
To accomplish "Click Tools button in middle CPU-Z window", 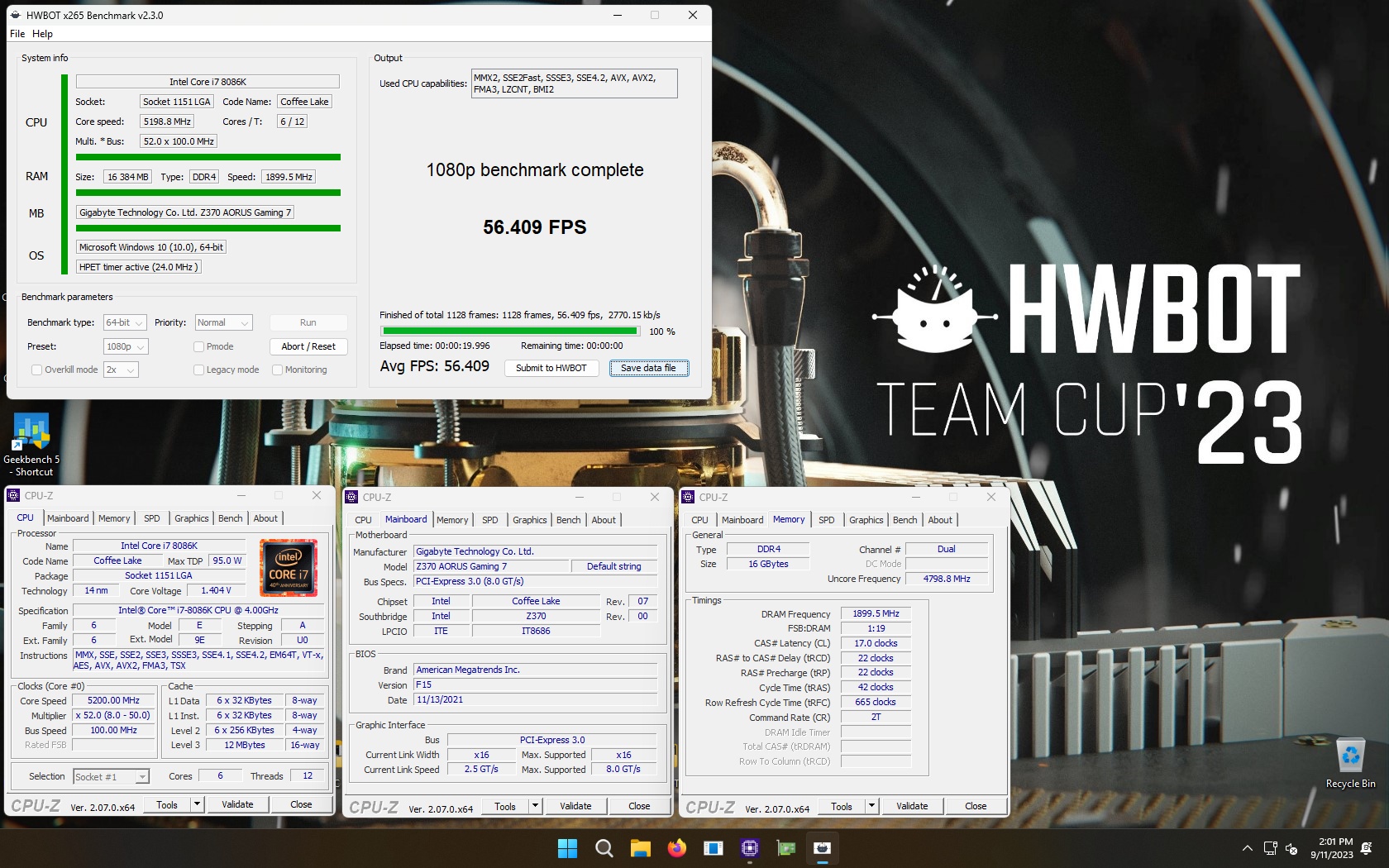I will coord(505,806).
